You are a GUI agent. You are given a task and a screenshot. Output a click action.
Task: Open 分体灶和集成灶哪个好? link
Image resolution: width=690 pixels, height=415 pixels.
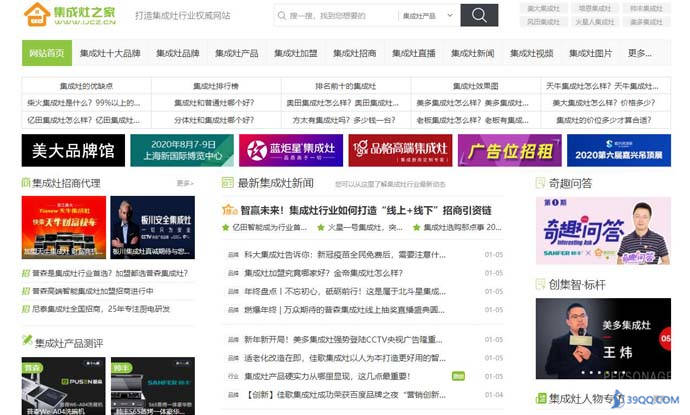(214, 120)
